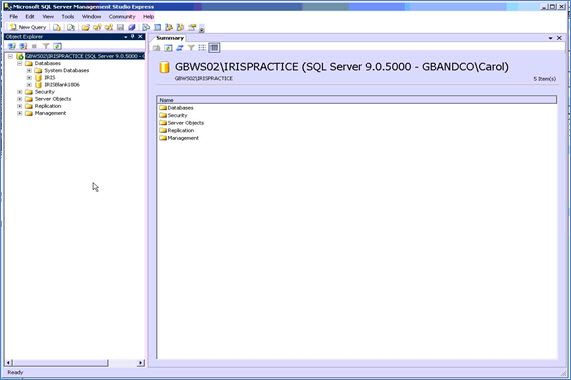Expand the IRIS database node

[29, 78]
